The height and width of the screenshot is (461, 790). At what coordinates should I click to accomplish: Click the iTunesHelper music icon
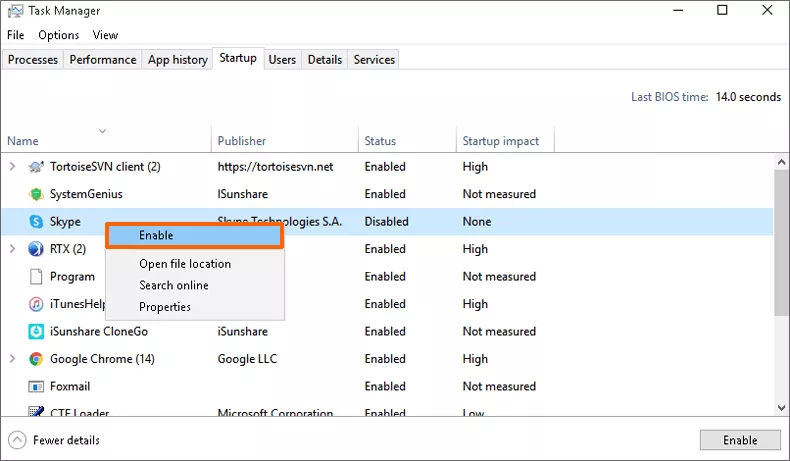coord(36,304)
